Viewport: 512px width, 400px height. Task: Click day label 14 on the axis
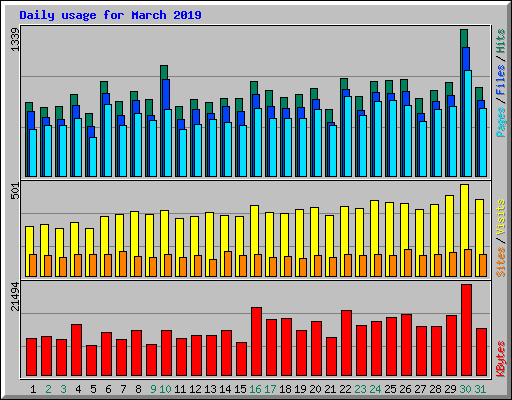(x=225, y=389)
